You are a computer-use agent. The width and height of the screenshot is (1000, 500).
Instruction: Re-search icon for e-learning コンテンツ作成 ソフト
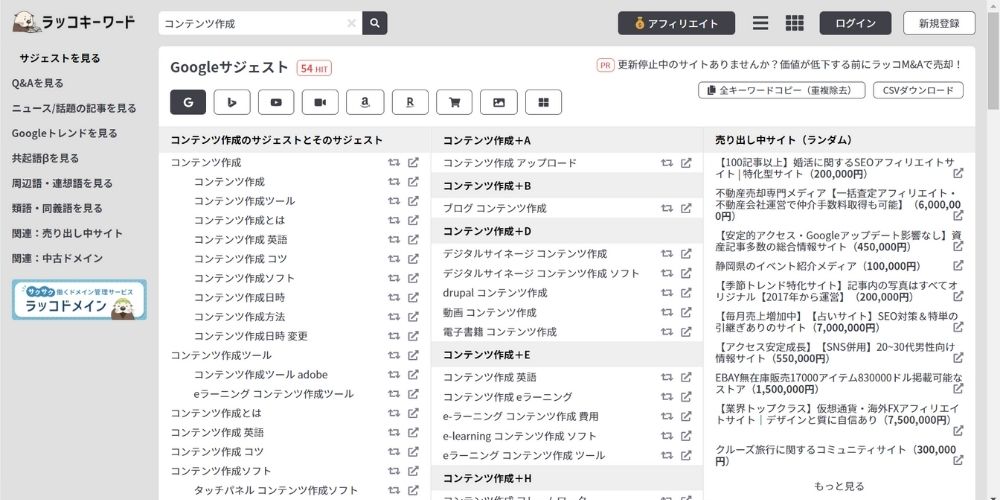667,436
